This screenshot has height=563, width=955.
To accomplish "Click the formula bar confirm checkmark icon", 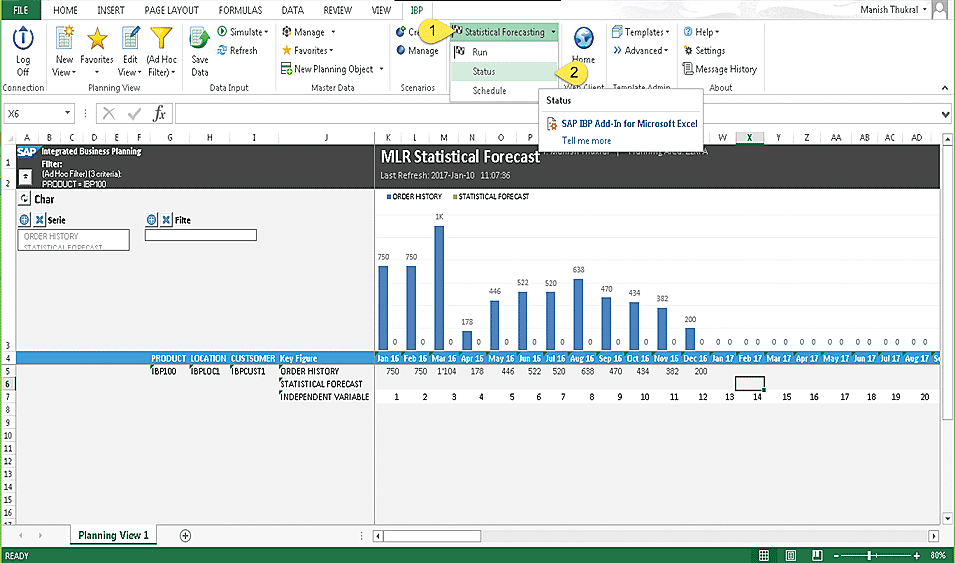I will tap(135, 113).
